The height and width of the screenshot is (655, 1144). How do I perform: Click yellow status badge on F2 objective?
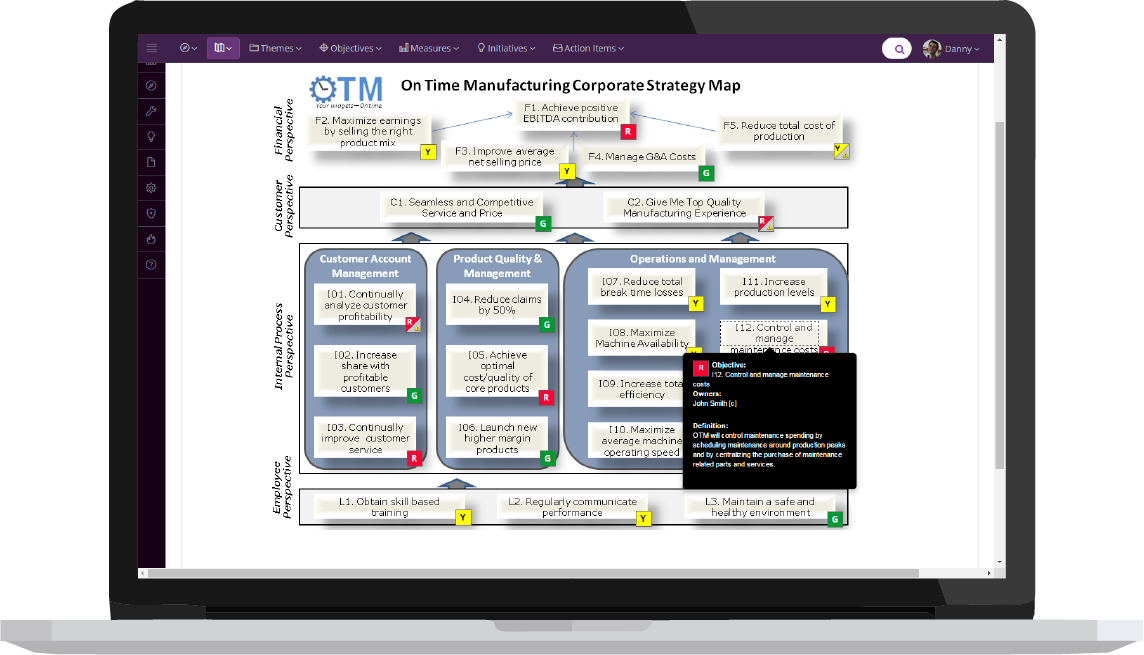[x=428, y=152]
